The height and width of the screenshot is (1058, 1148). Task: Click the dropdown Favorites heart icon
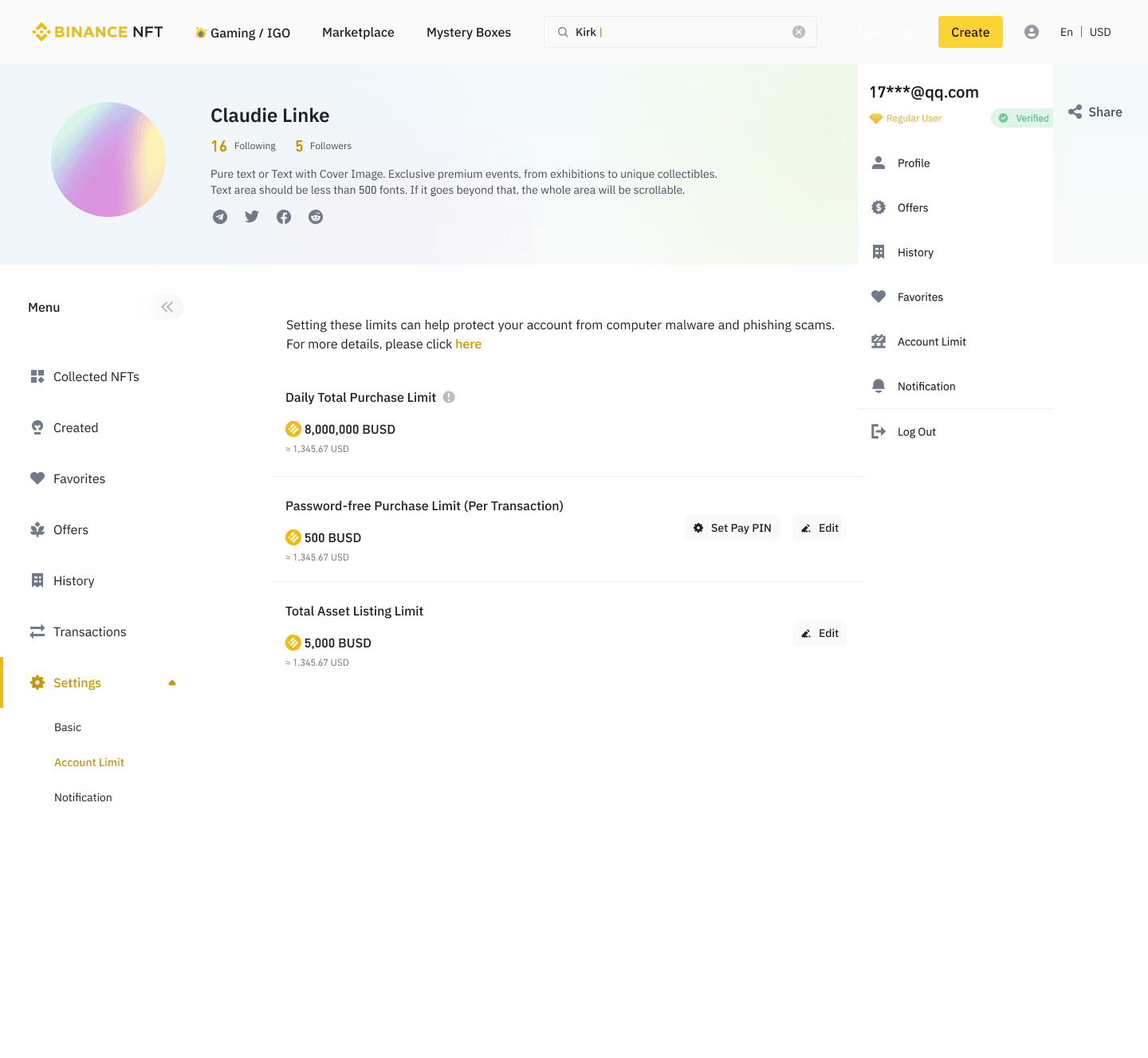pos(879,297)
